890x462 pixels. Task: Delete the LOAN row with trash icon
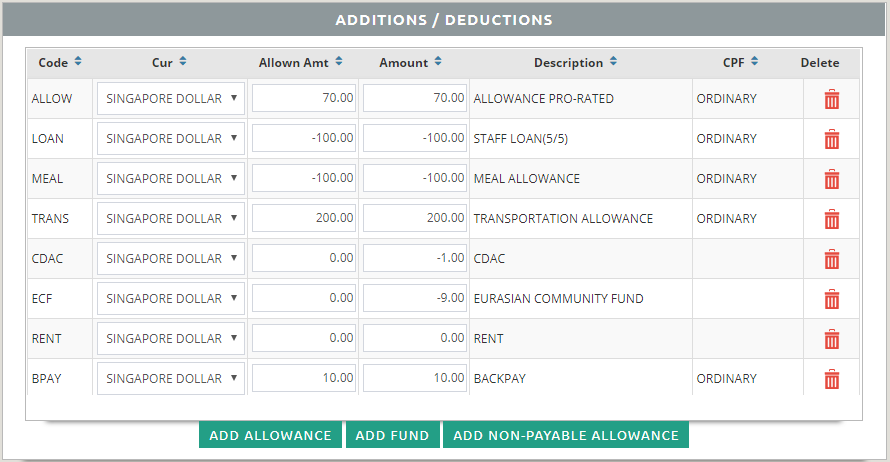click(831, 139)
